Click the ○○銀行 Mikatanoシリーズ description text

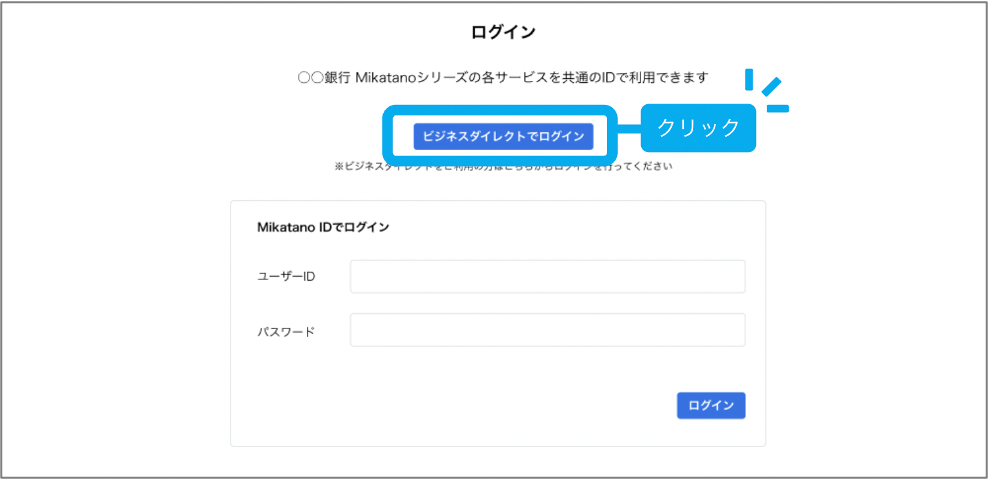[x=503, y=77]
